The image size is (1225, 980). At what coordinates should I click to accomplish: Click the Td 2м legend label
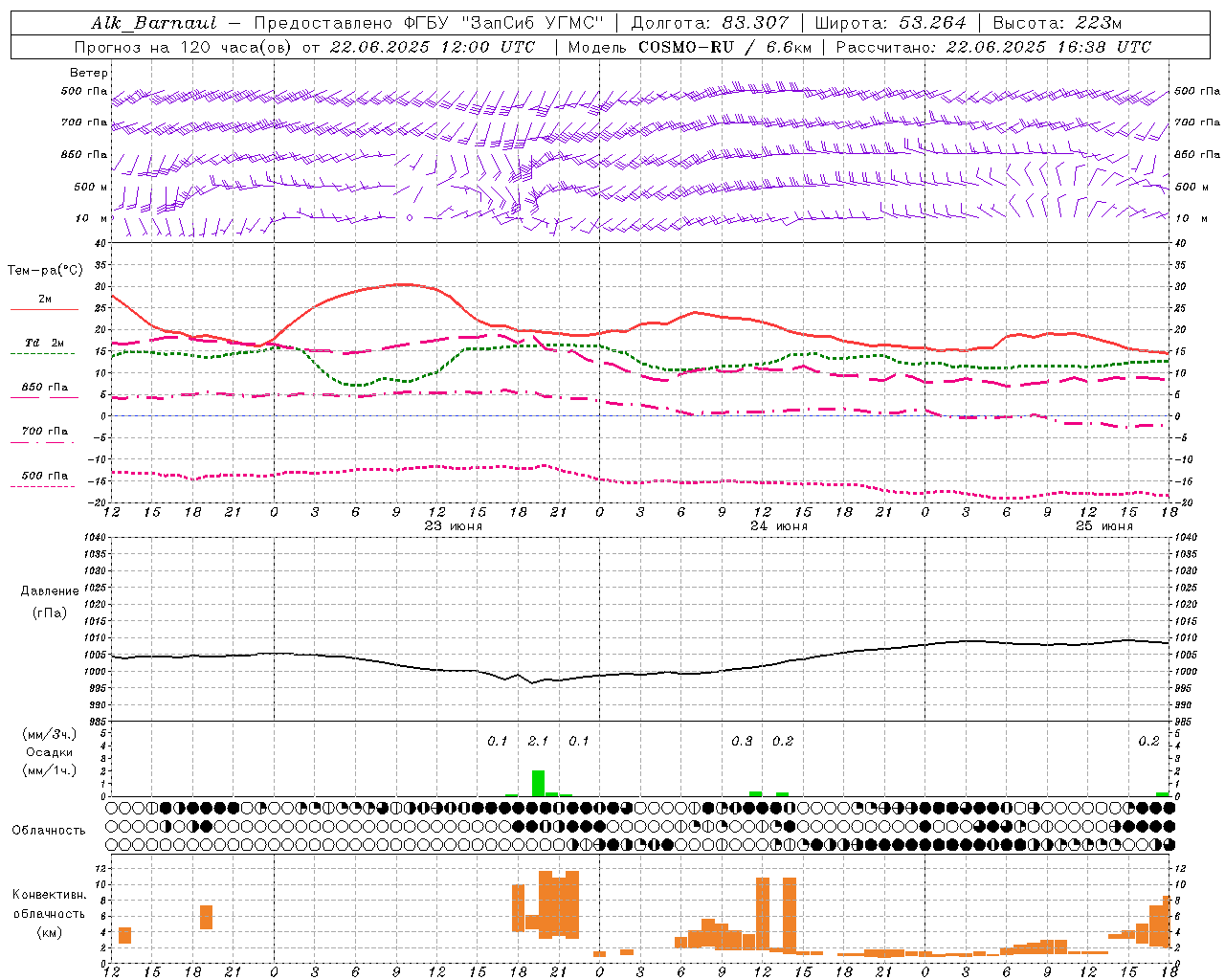(45, 343)
